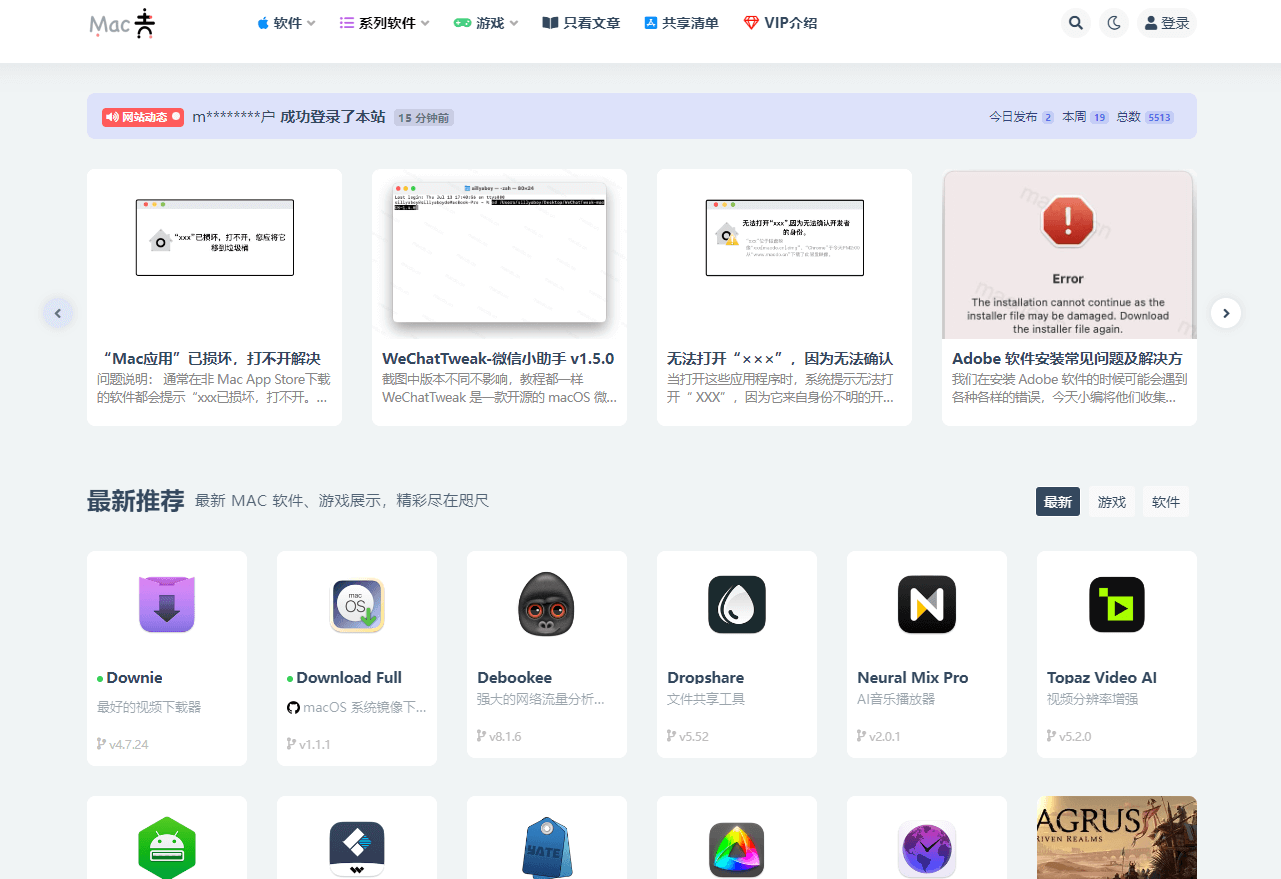Click the search magnifier icon
Screen dimensions: 1281x879
(x=1075, y=22)
